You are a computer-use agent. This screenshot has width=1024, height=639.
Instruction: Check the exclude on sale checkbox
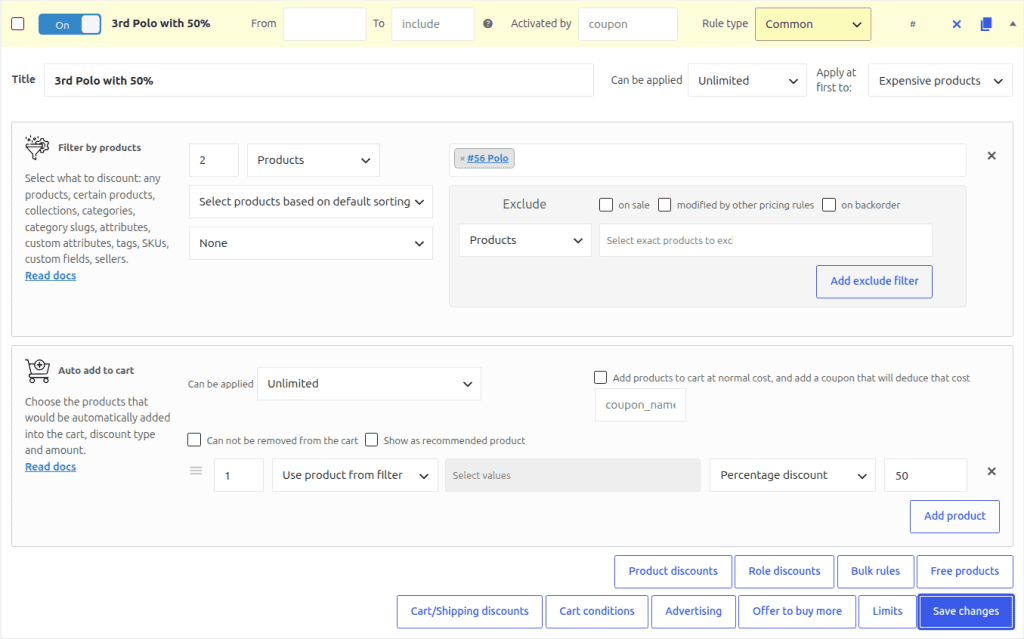click(x=606, y=205)
